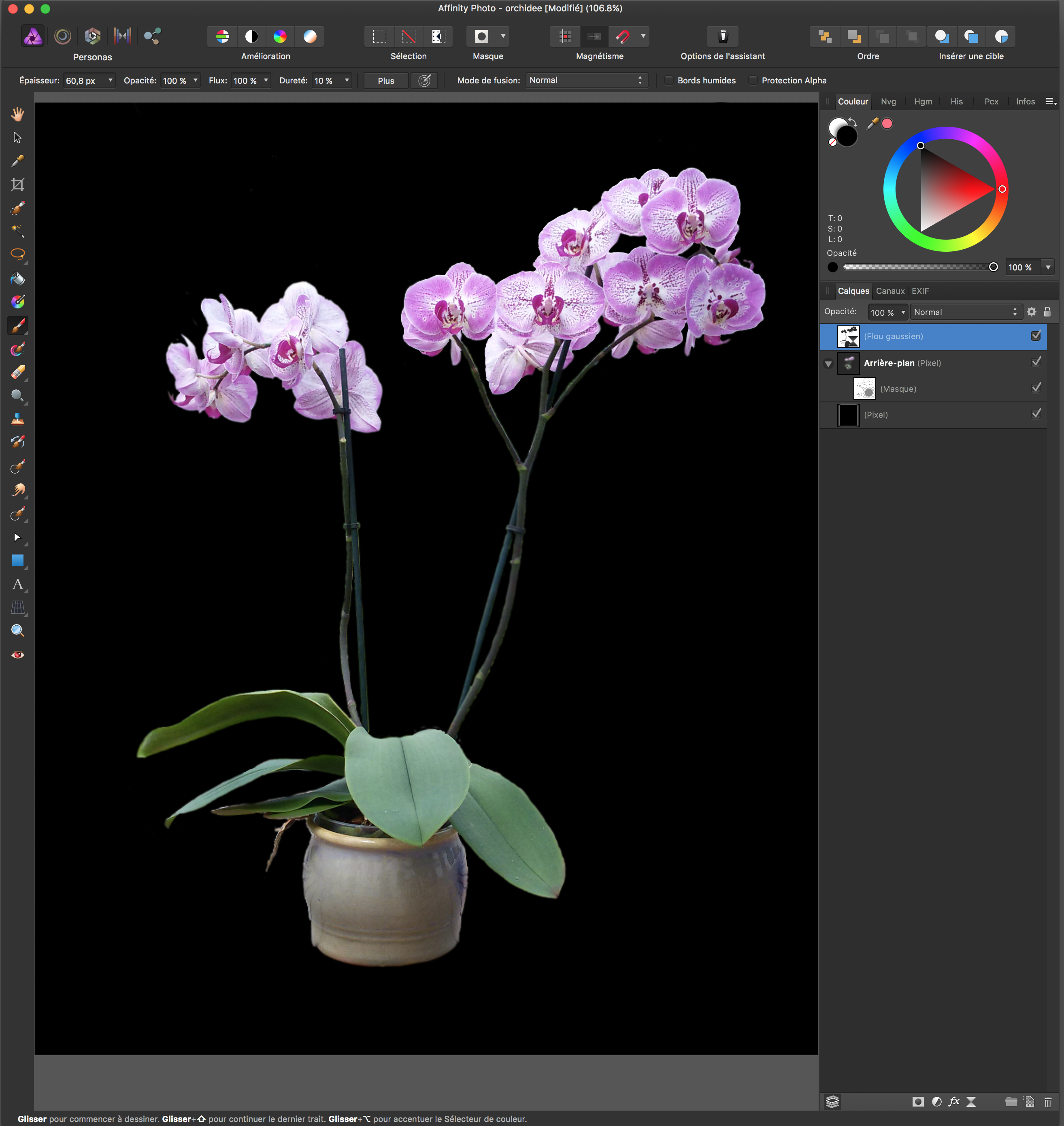Switch to the Canaux tab
The image size is (1064, 1126).
[x=890, y=291]
